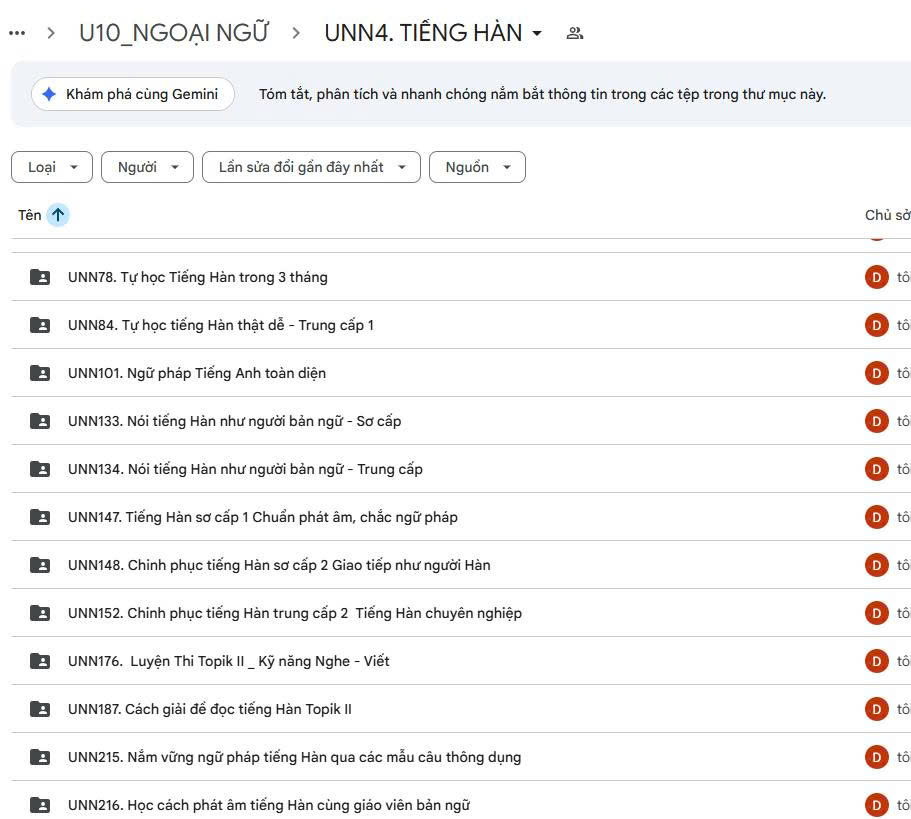Click owner avatar D in UNN133 row
The image size is (911, 819).
tap(877, 421)
